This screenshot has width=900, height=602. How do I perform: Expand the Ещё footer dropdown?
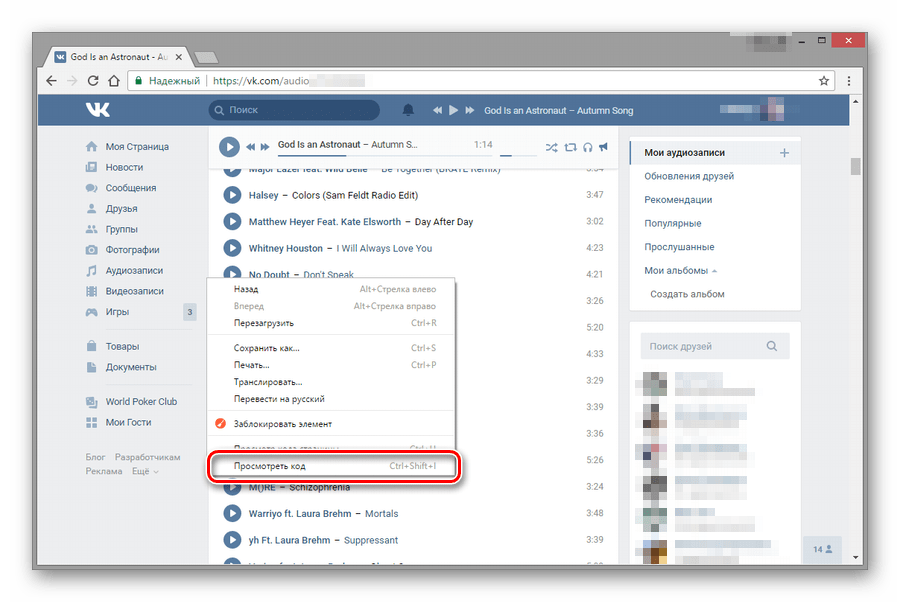click(145, 471)
